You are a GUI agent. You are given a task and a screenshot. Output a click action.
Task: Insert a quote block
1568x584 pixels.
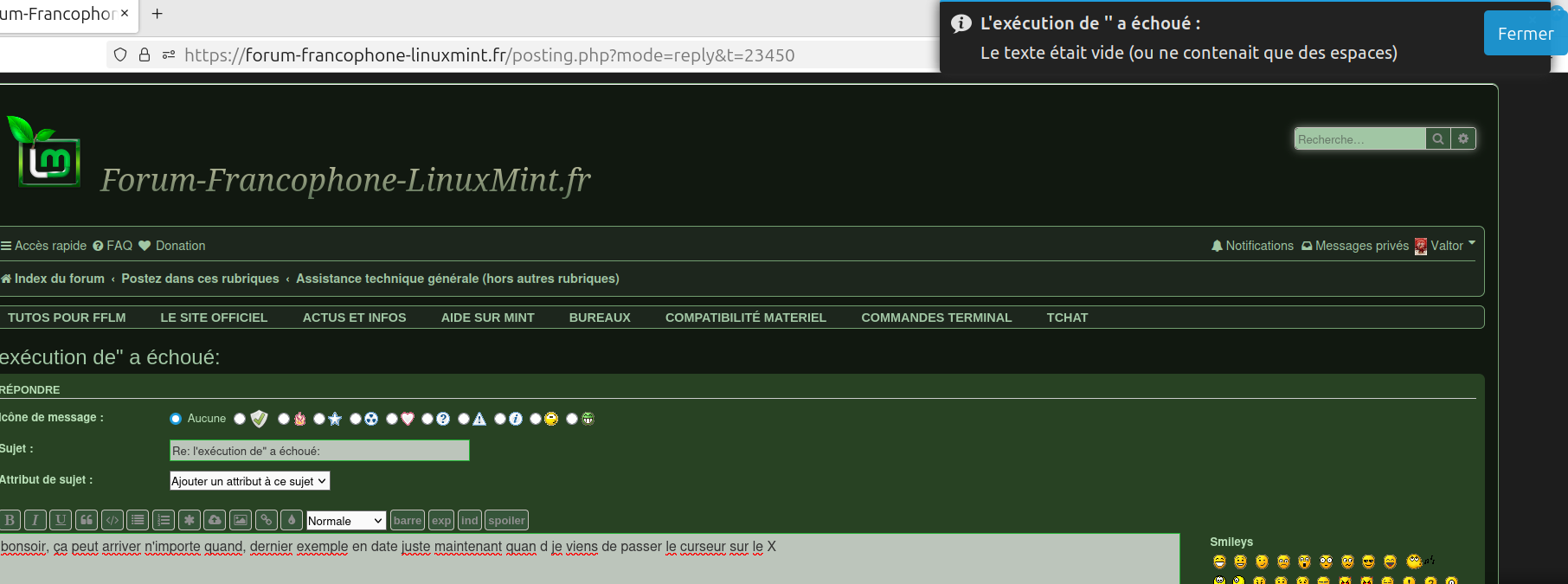coord(86,520)
